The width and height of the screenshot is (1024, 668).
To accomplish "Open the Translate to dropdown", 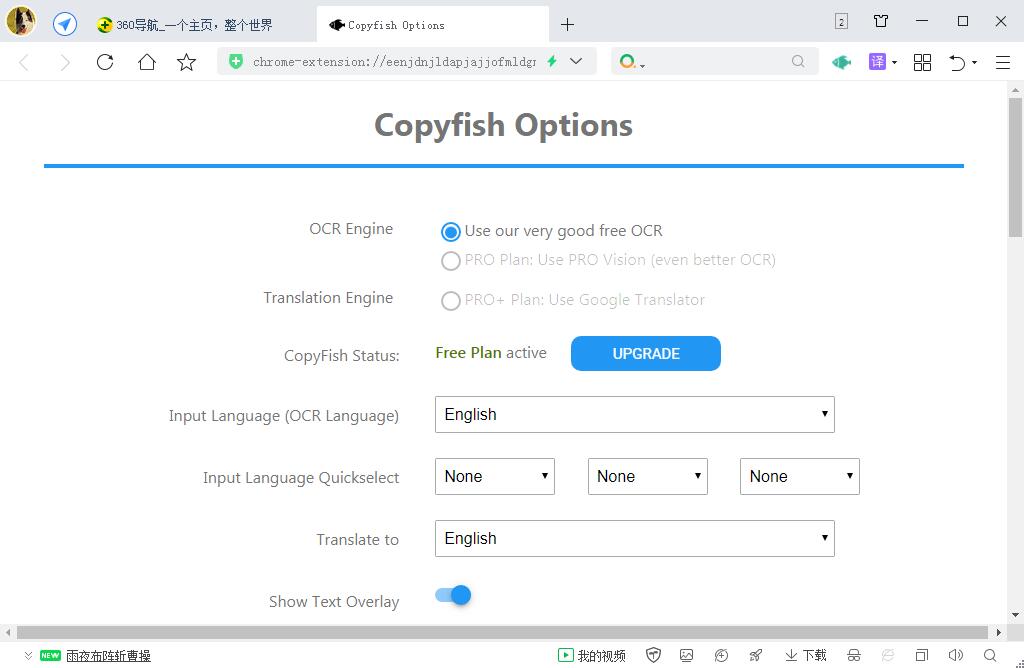I will click(635, 539).
